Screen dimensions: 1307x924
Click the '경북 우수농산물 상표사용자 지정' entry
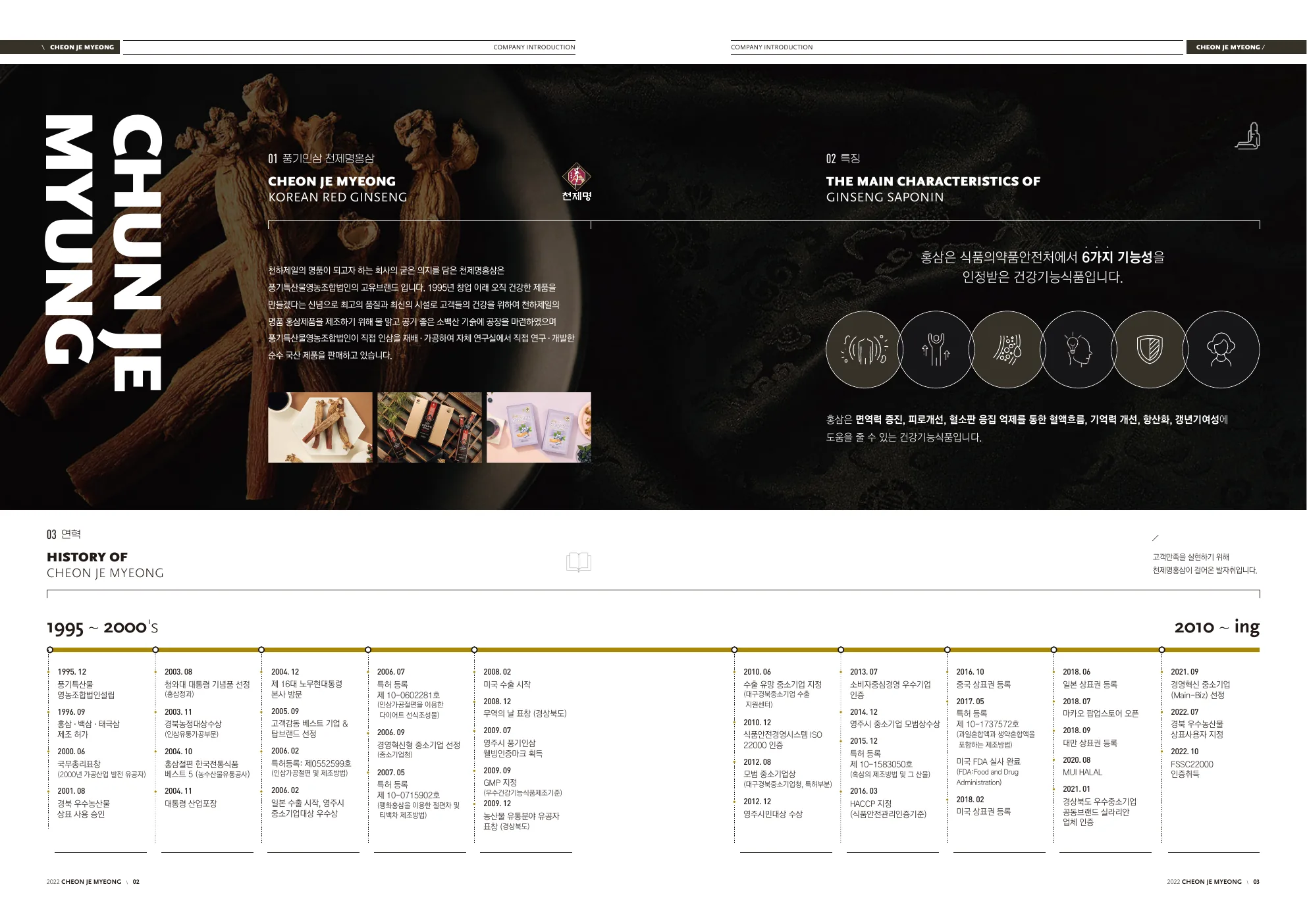(1197, 729)
